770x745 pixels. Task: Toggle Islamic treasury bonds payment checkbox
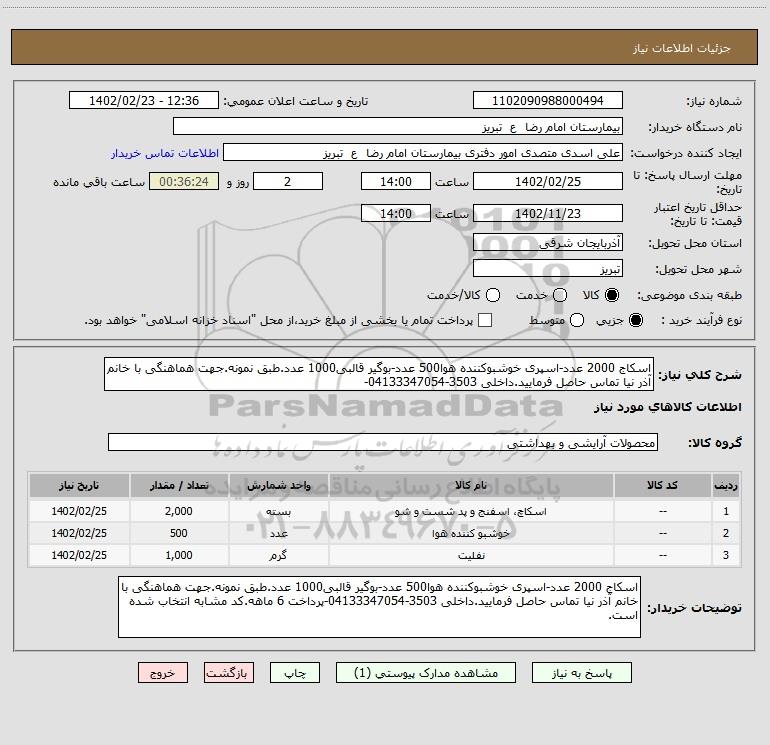pos(485,320)
